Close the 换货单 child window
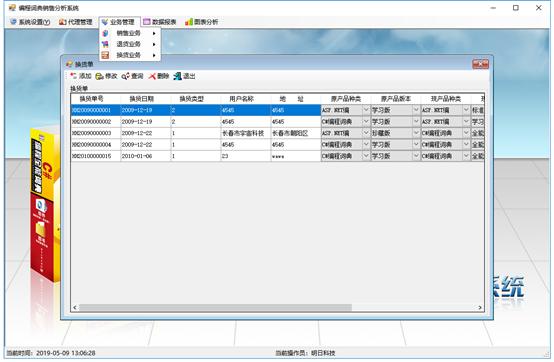 (x=480, y=64)
